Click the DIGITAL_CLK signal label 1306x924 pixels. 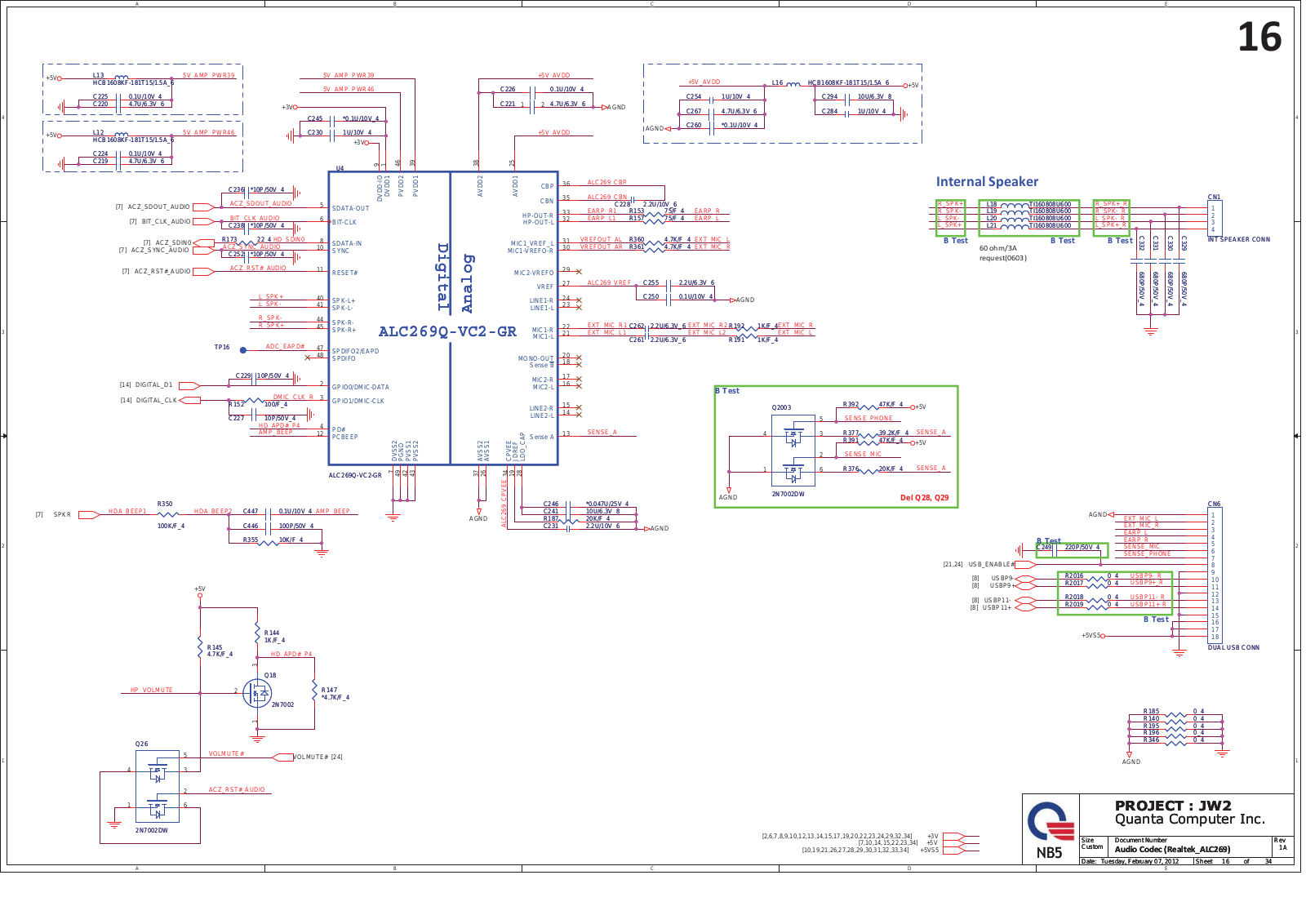pyautogui.click(x=156, y=401)
